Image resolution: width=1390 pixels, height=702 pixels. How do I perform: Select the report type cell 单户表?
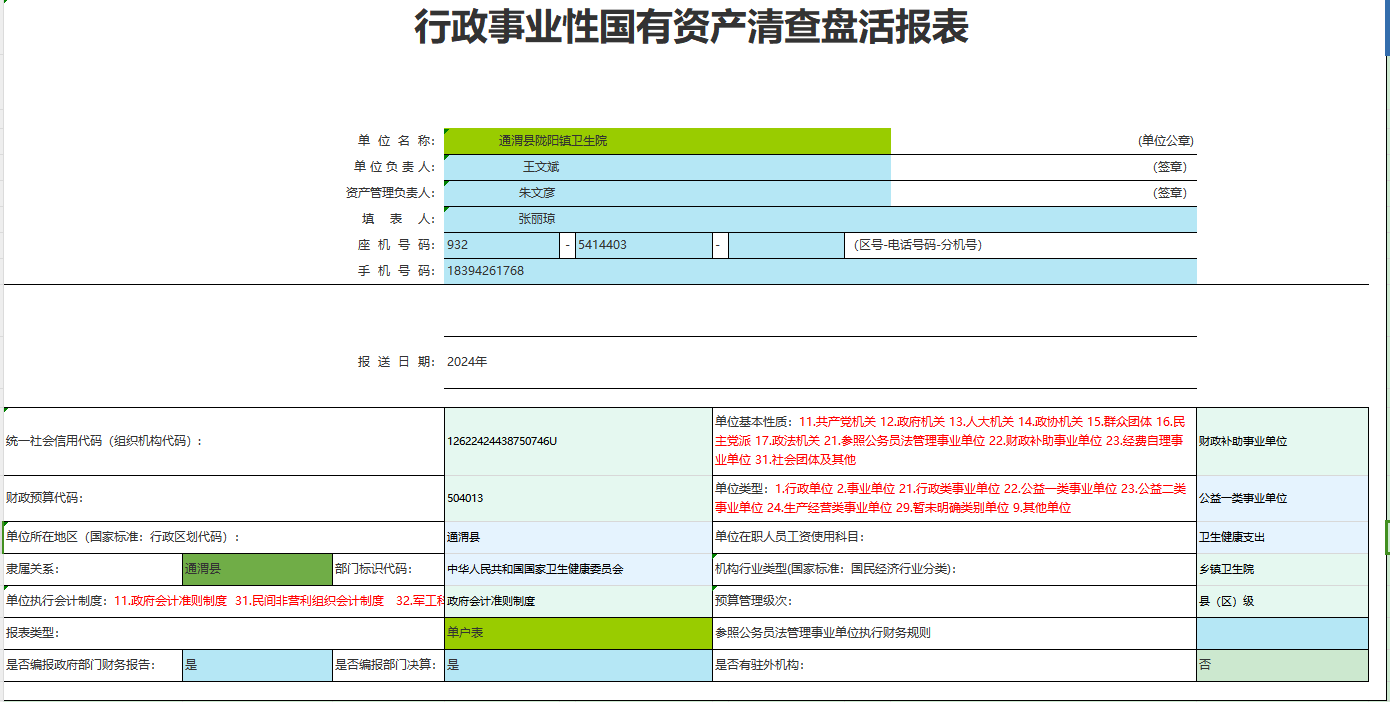pyautogui.click(x=578, y=633)
